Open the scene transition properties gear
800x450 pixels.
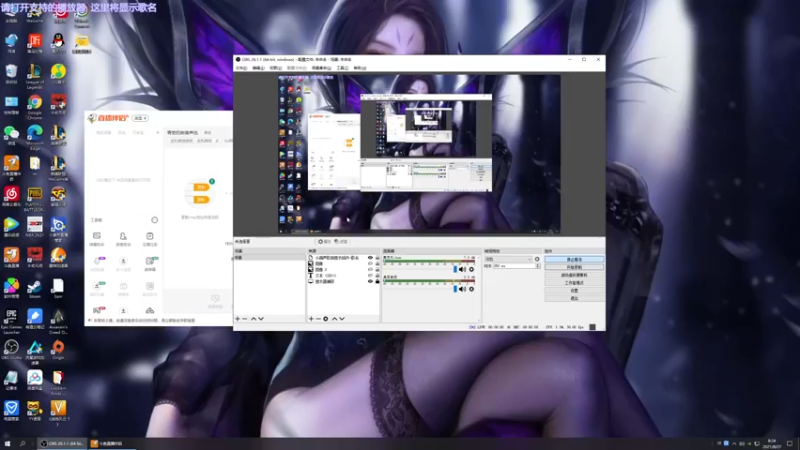537,259
